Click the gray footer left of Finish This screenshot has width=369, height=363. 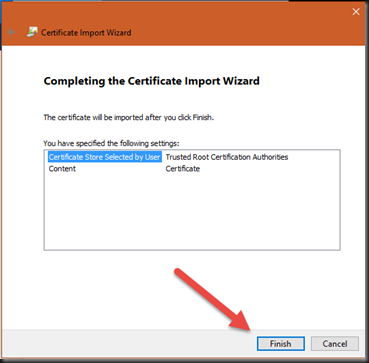coord(127,344)
